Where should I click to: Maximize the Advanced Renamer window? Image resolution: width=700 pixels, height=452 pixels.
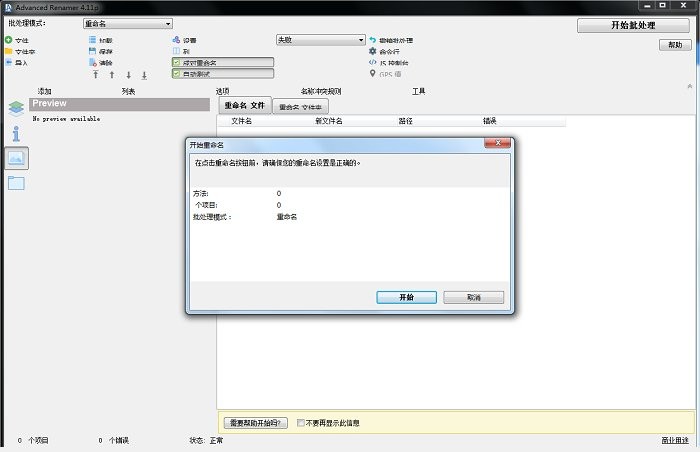click(663, 5)
